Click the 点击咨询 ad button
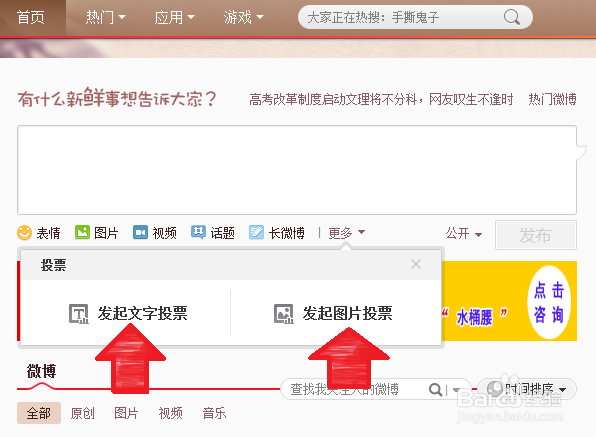Screen dimensions: 596x437 pos(549,302)
